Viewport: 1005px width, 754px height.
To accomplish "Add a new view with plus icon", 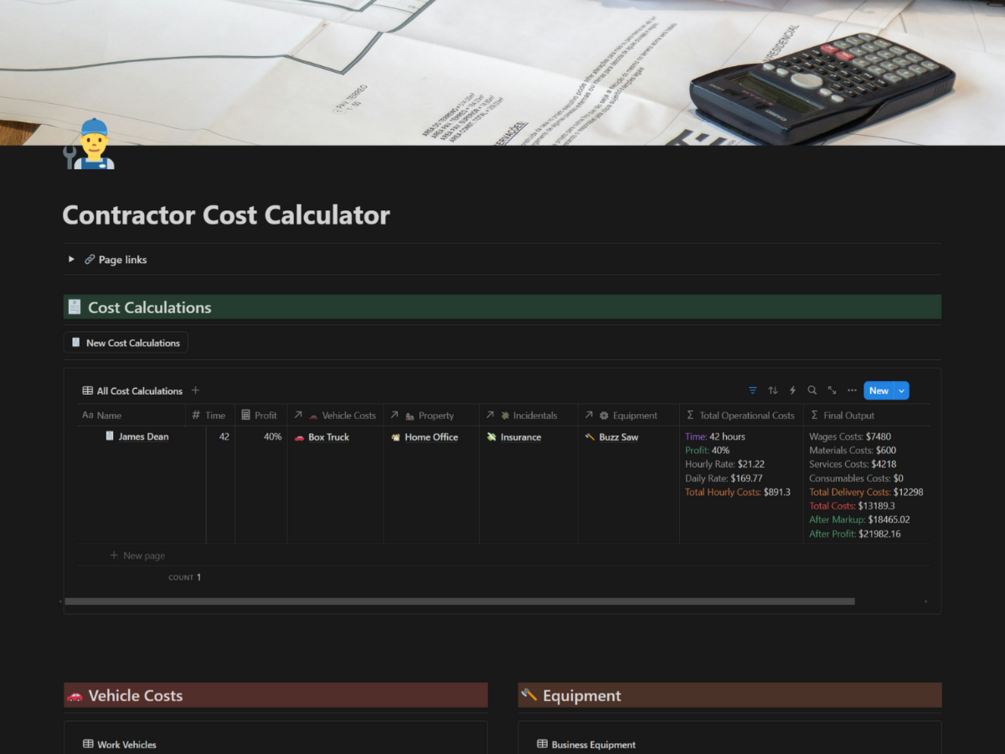I will [195, 390].
